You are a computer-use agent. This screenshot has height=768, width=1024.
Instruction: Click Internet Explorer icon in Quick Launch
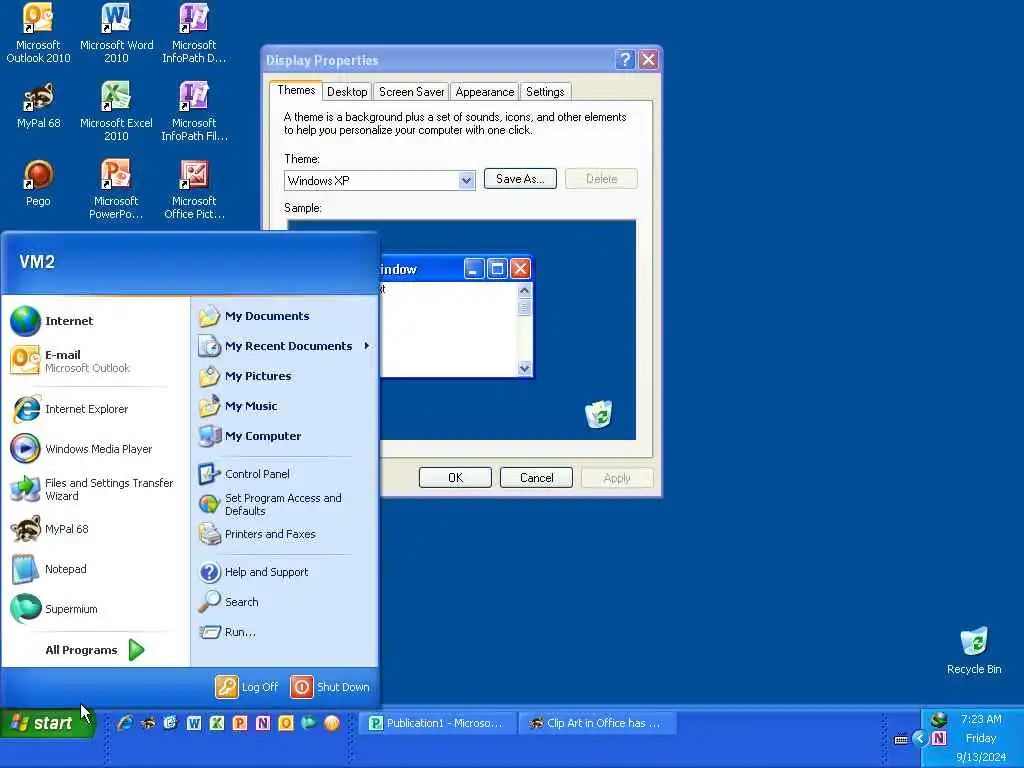[x=125, y=723]
